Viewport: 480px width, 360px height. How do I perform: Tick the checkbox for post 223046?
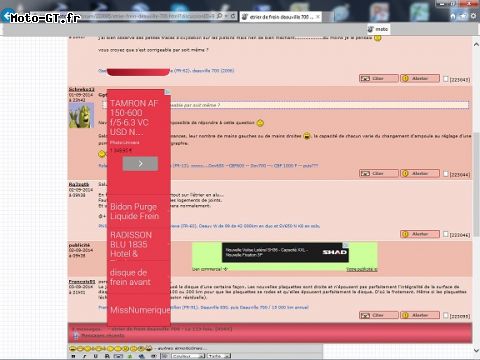pos(446,234)
